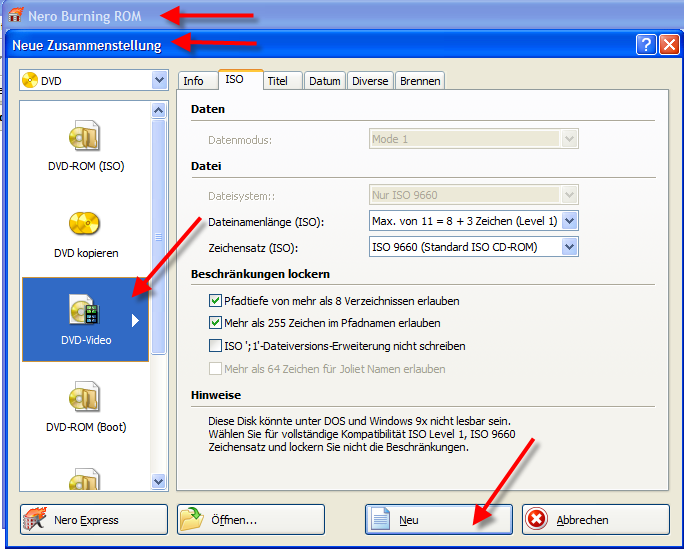Click the compilation list scrollbar thumb
The image size is (684, 549).
coord(158,237)
